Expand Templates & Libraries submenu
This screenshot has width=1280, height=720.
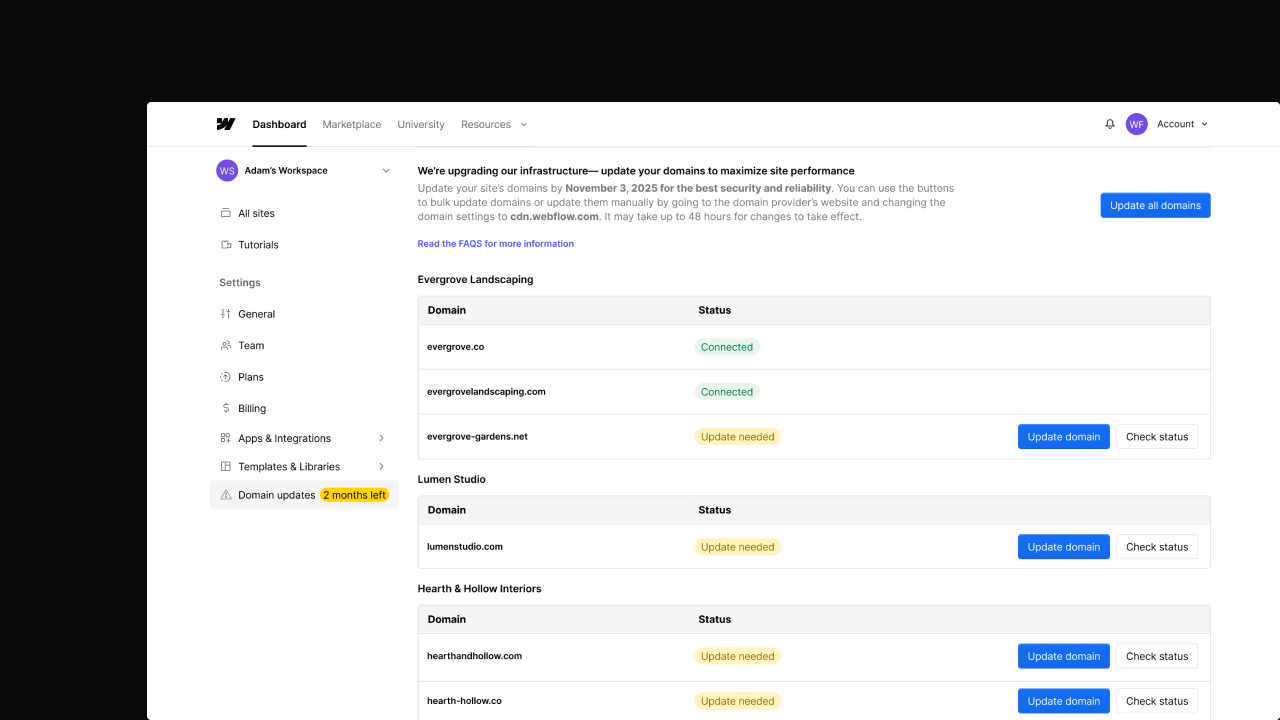click(381, 467)
